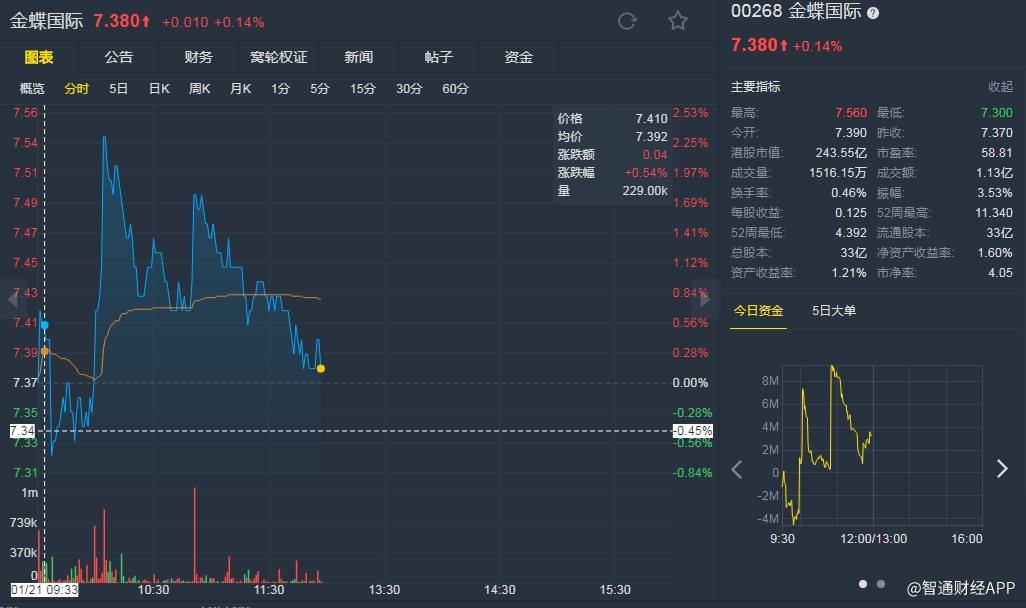
Task: Select the second carousel page dot
Action: coord(880,583)
